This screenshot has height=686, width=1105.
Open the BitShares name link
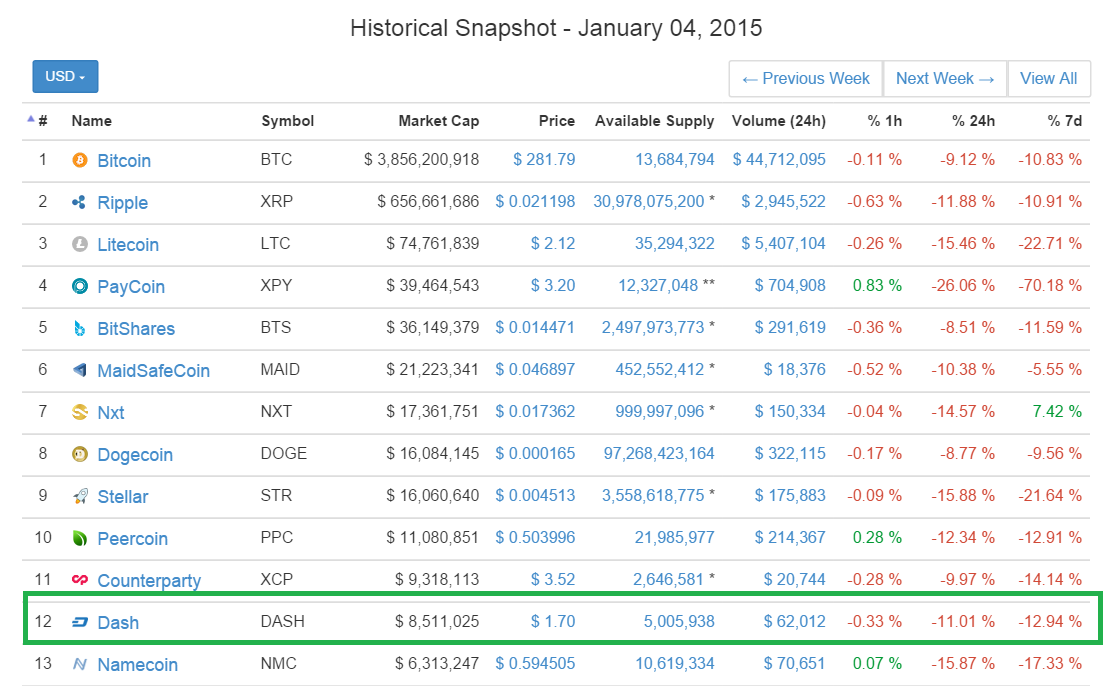click(136, 329)
